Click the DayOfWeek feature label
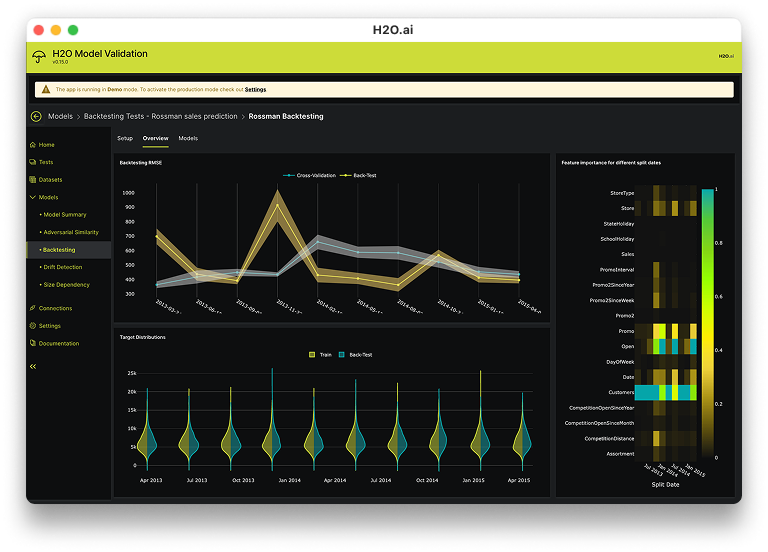Image resolution: width=768 pixels, height=552 pixels. 620,362
